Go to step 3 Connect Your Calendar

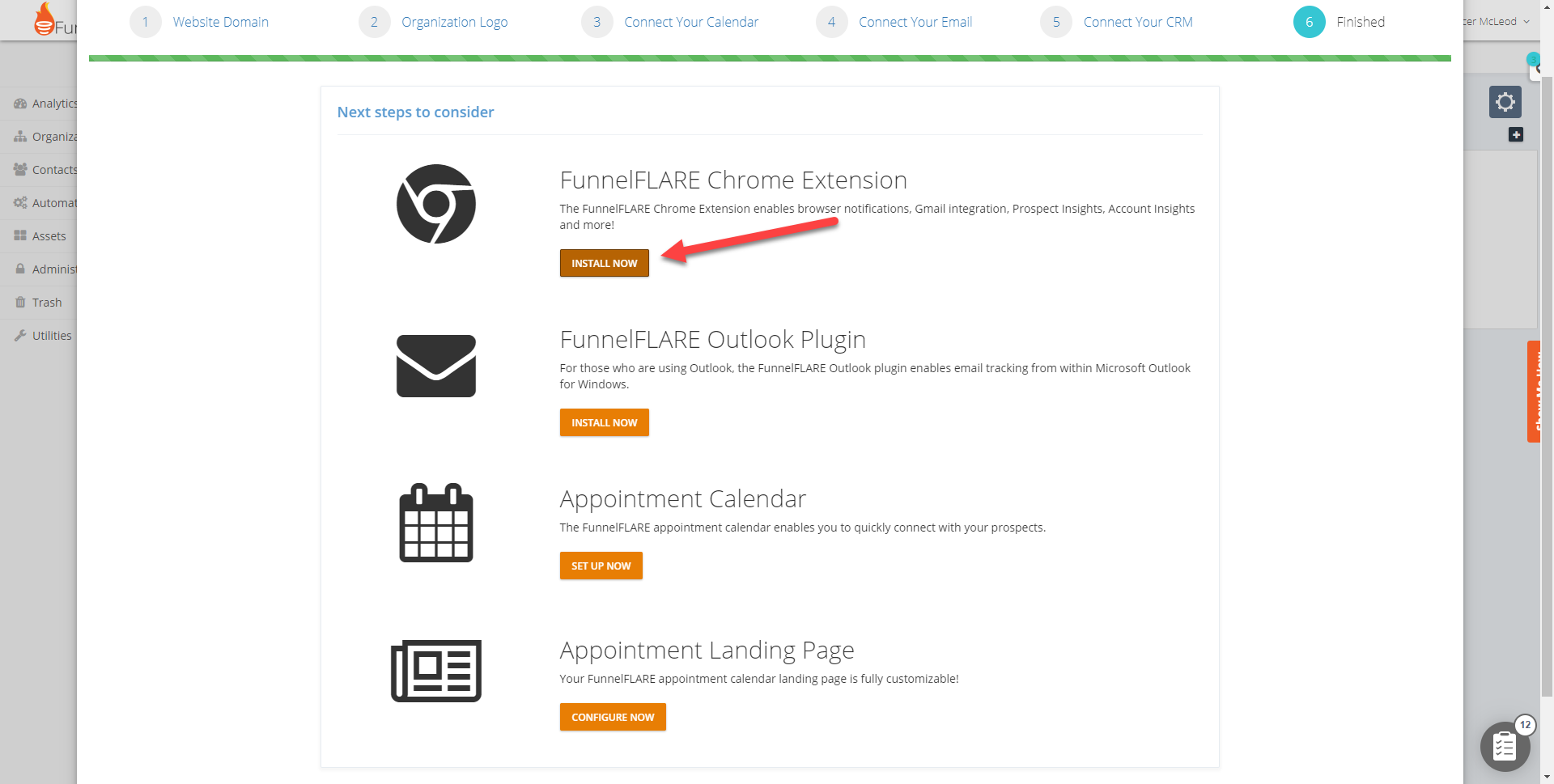670,22
